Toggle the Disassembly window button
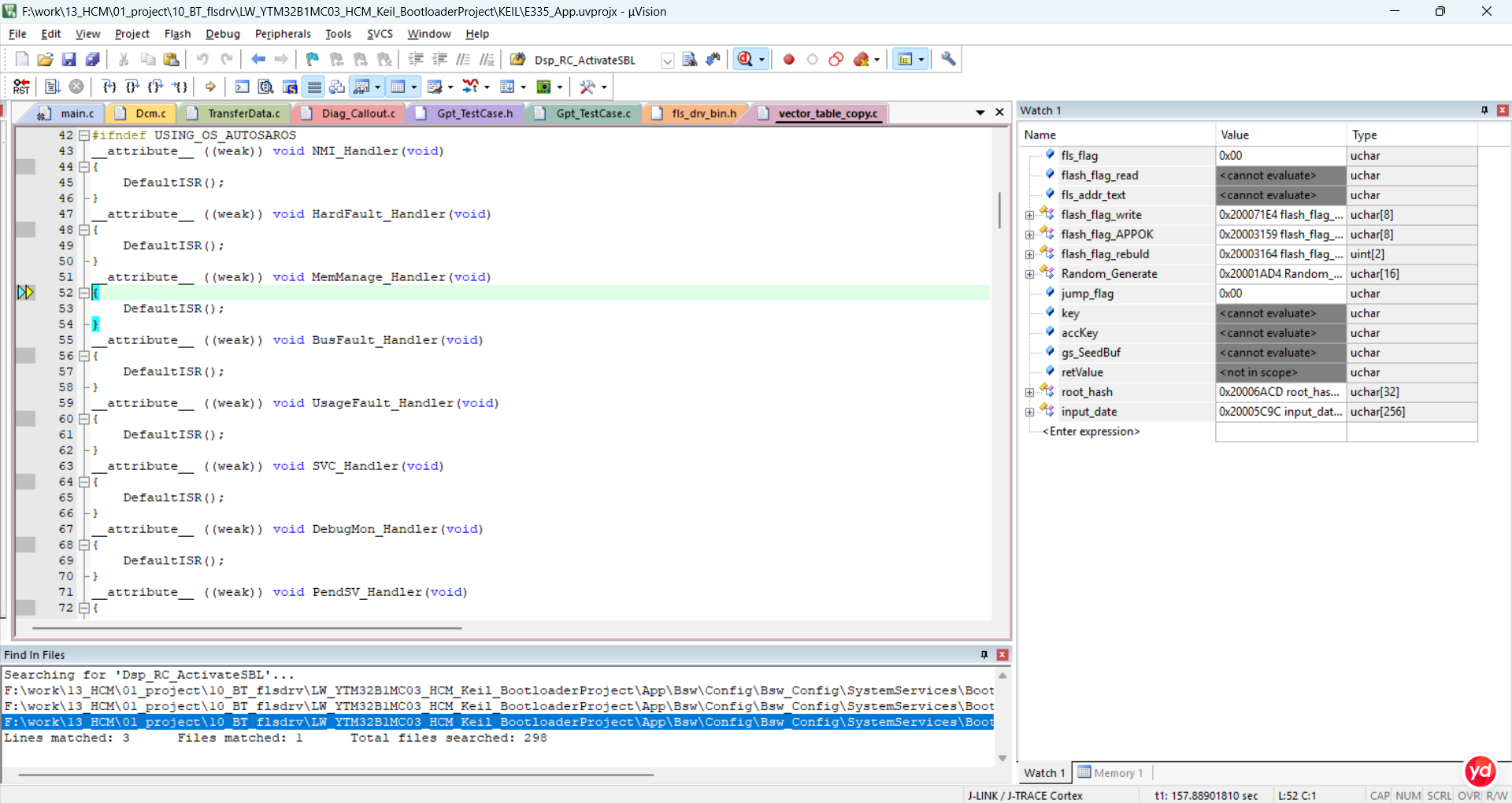This screenshot has width=1512, height=803. click(x=266, y=87)
